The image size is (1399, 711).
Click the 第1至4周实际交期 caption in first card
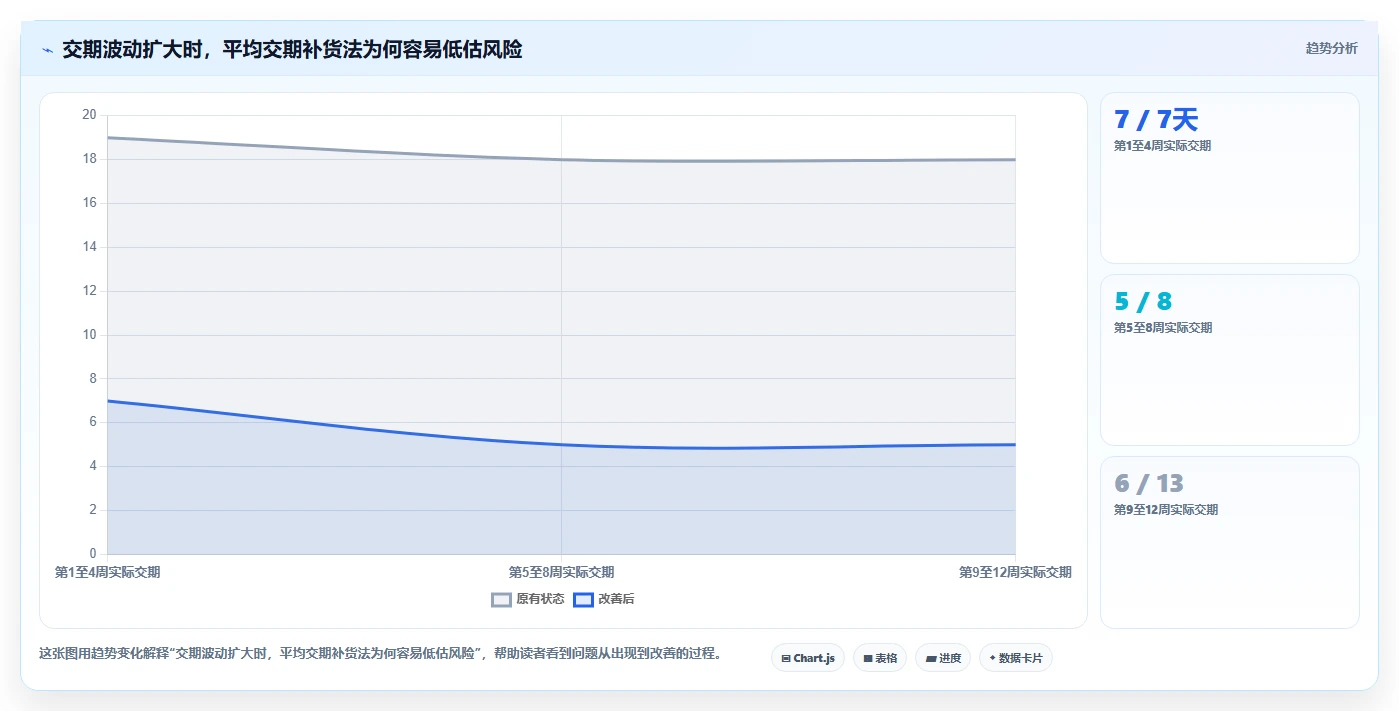pyautogui.click(x=1163, y=146)
